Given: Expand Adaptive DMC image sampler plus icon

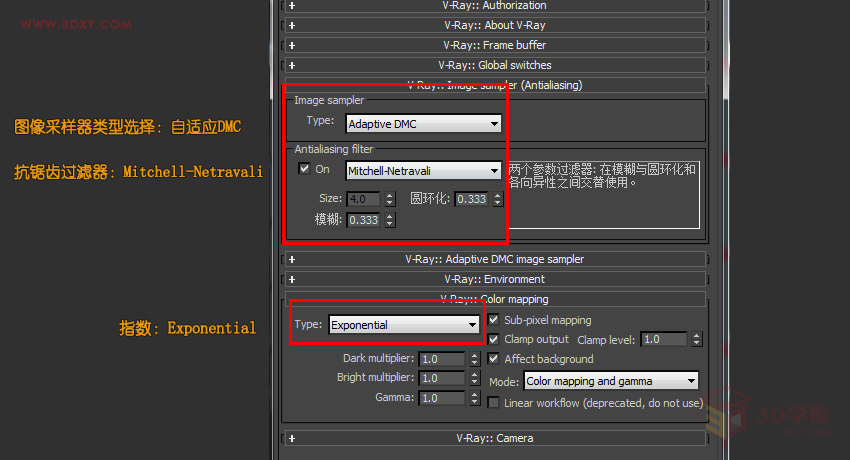Looking at the screenshot, I should [x=292, y=260].
